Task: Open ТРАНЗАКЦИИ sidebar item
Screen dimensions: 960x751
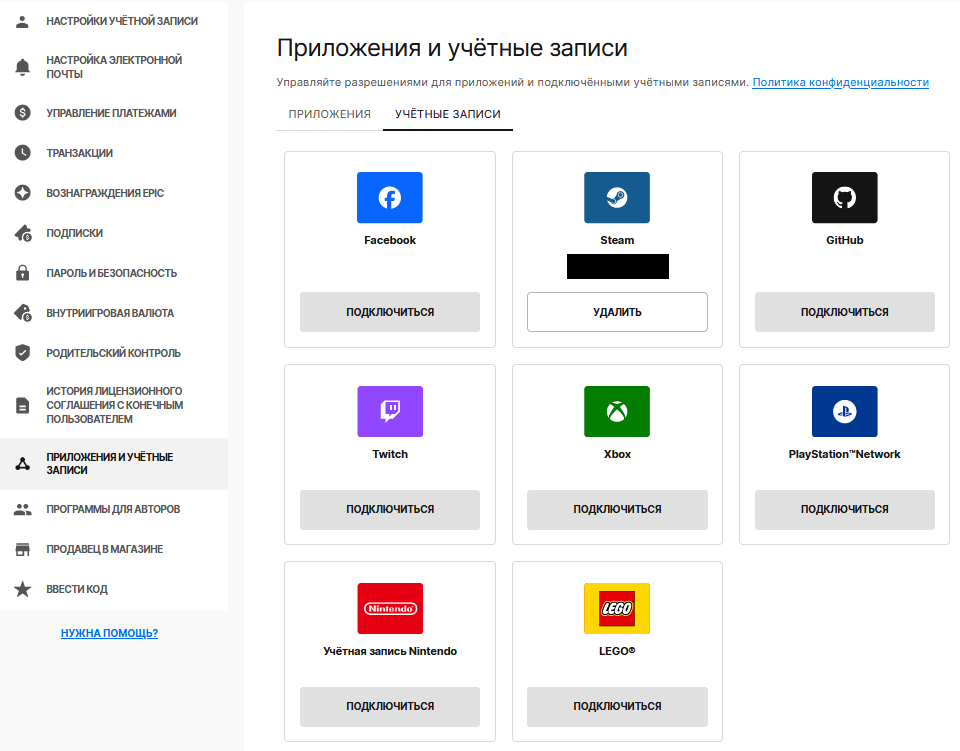Action: point(114,153)
